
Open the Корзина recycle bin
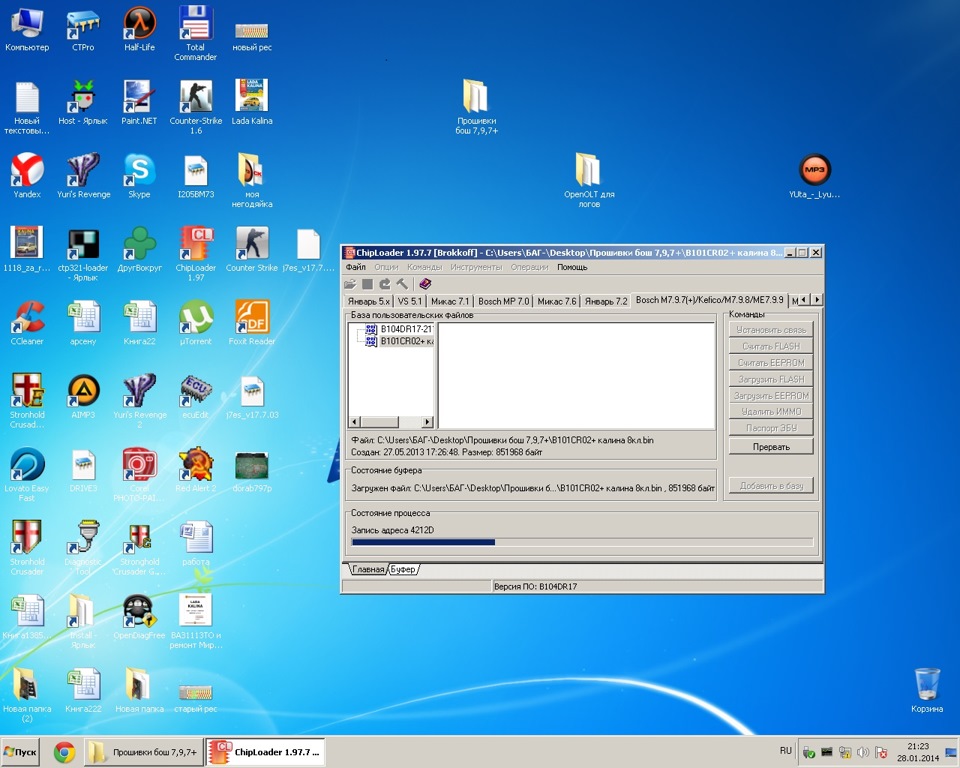927,690
